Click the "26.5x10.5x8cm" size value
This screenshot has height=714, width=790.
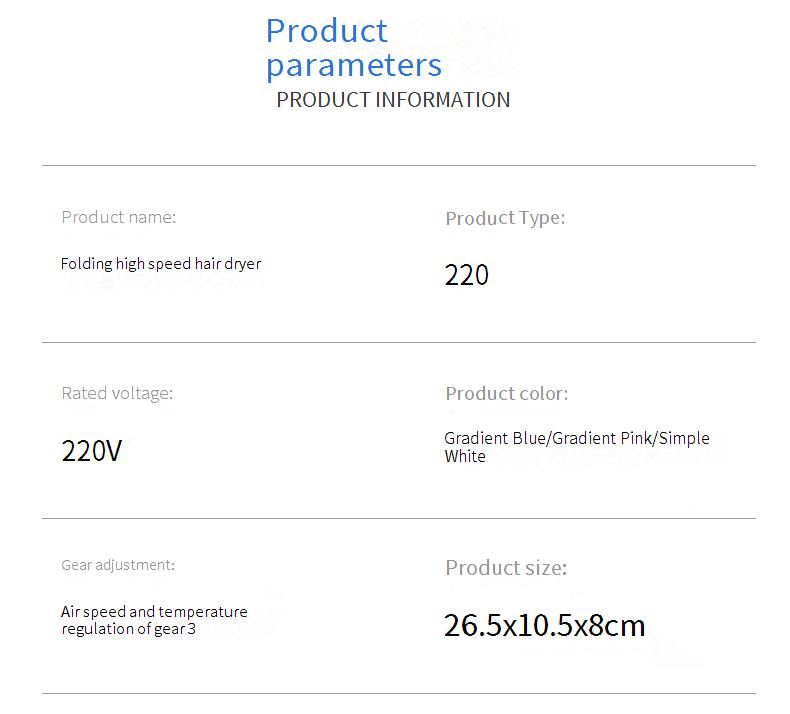[x=544, y=626]
